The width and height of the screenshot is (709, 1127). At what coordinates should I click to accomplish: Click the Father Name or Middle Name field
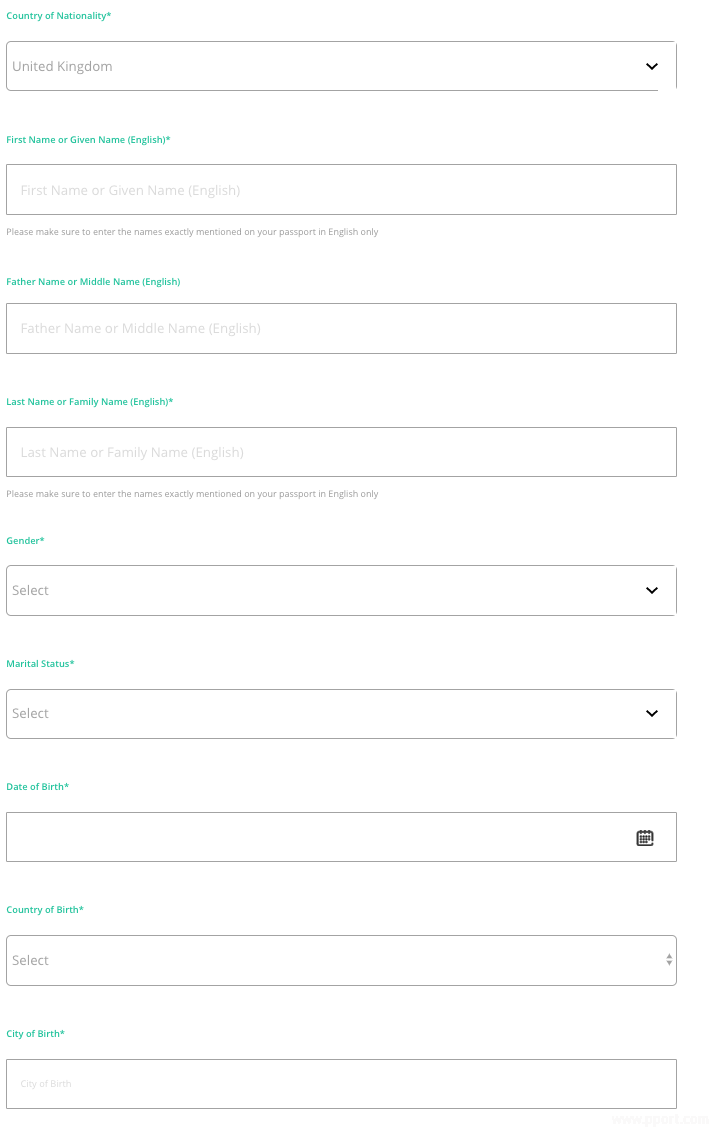pyautogui.click(x=341, y=328)
